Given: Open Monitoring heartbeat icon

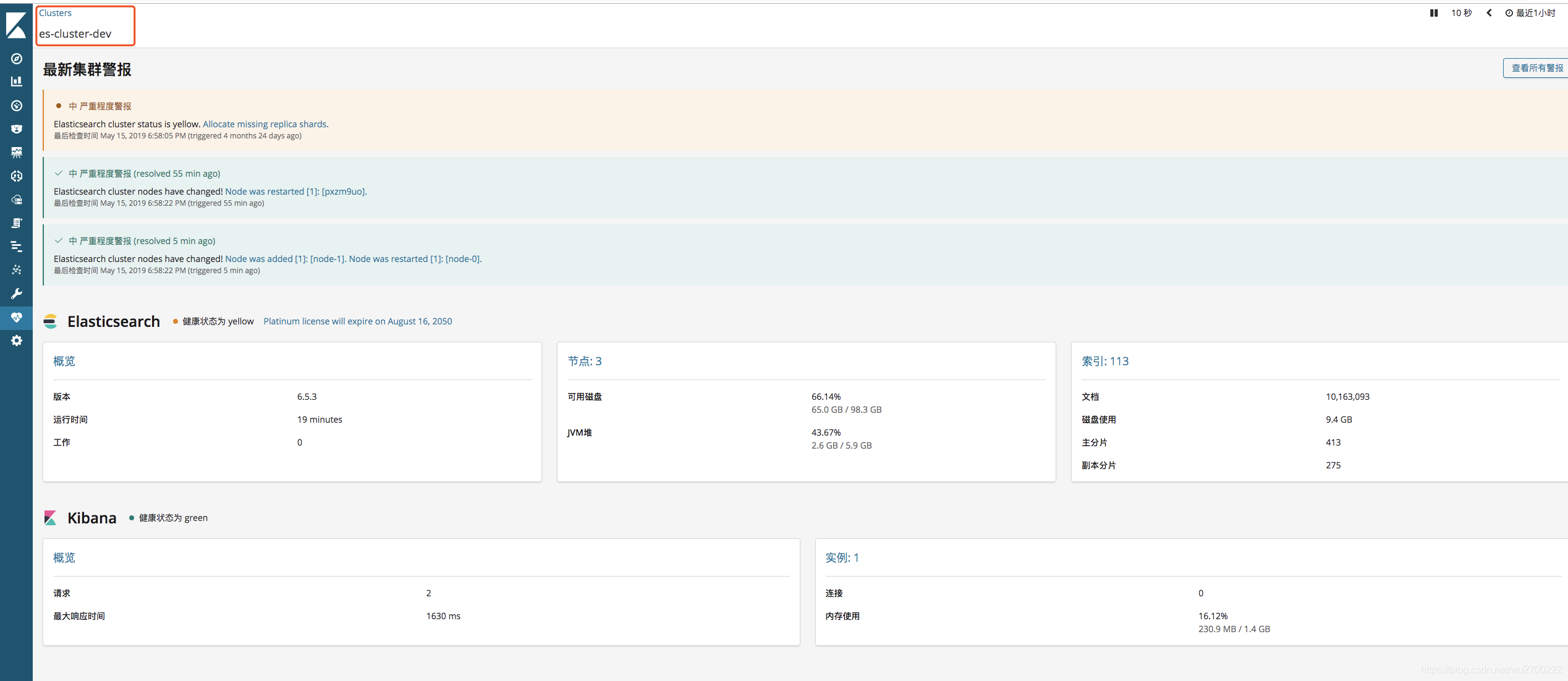Looking at the screenshot, I should 17,317.
